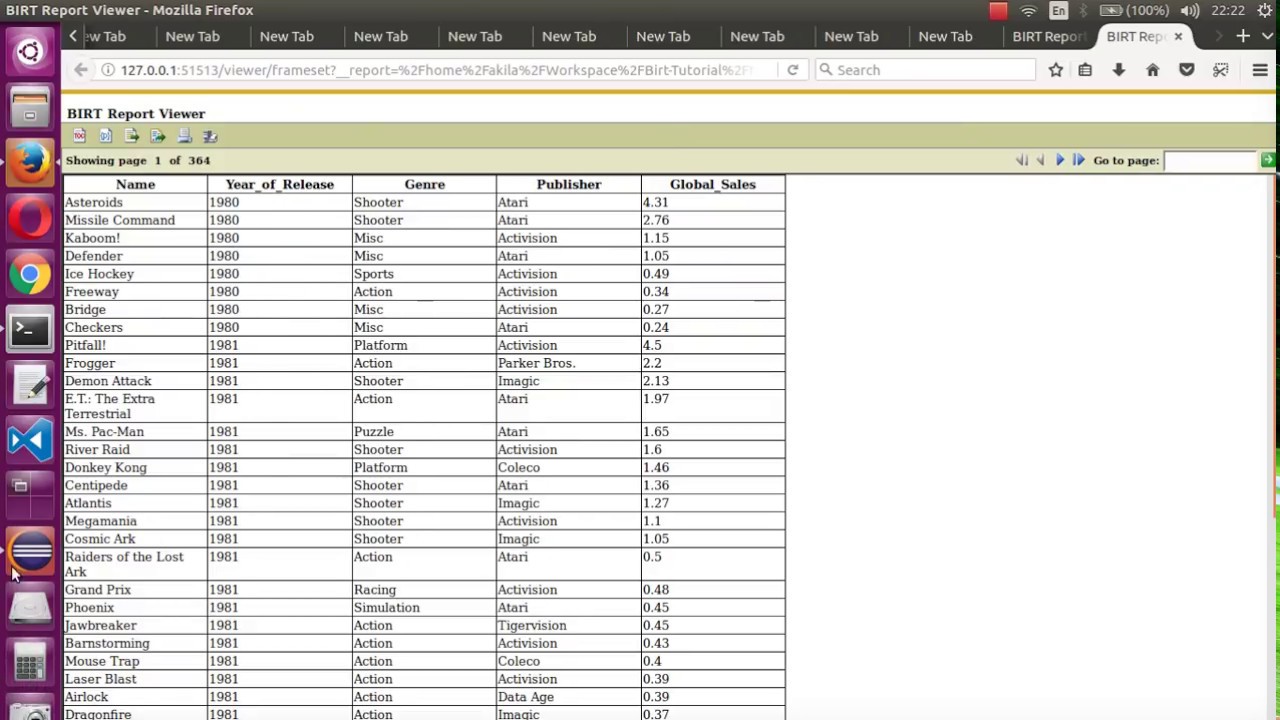Open the workspace switcher in the dock
This screenshot has width=1280, height=720.
[x=30, y=496]
